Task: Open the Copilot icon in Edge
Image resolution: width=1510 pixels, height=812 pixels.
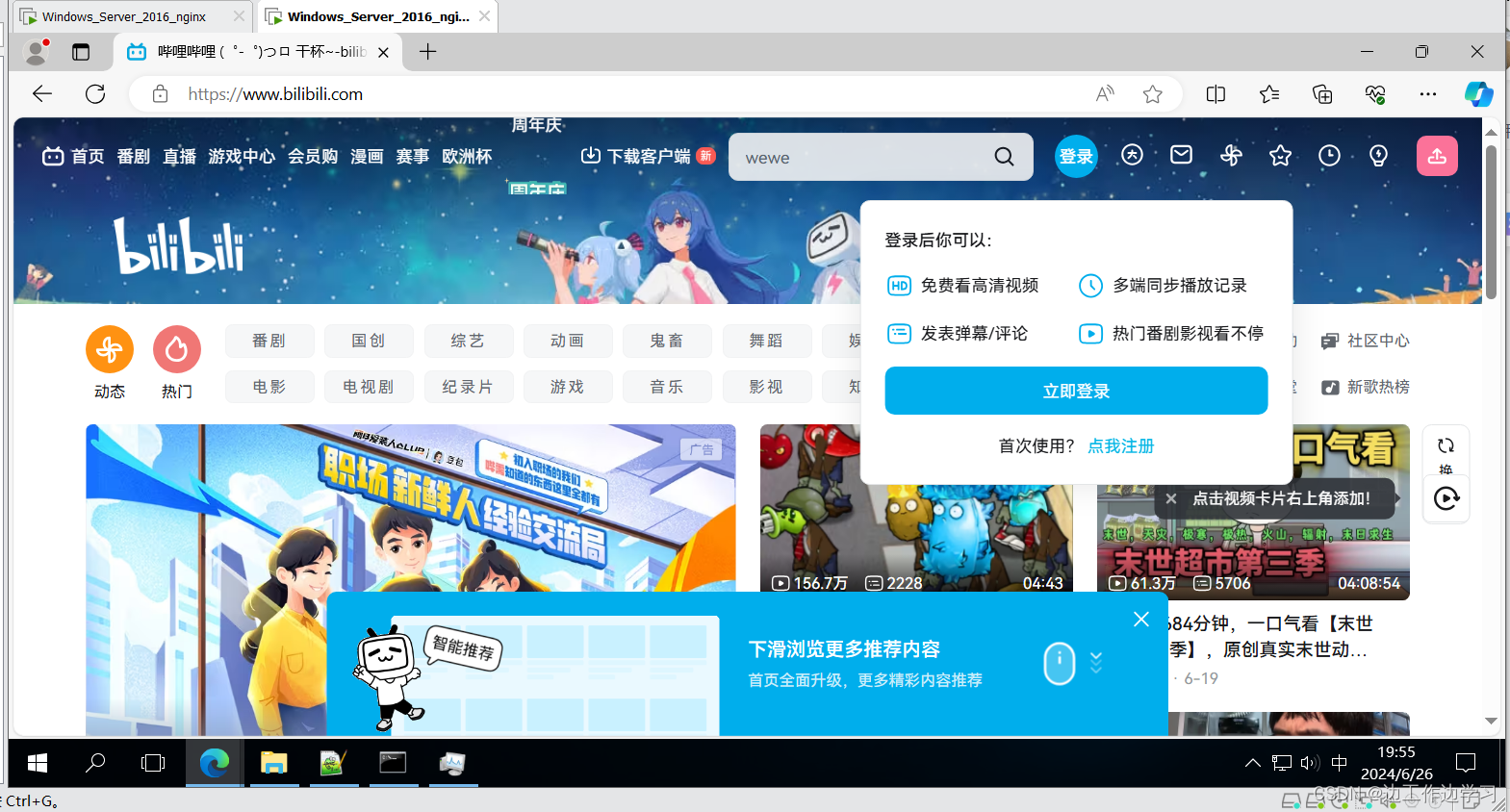Action: click(x=1478, y=93)
